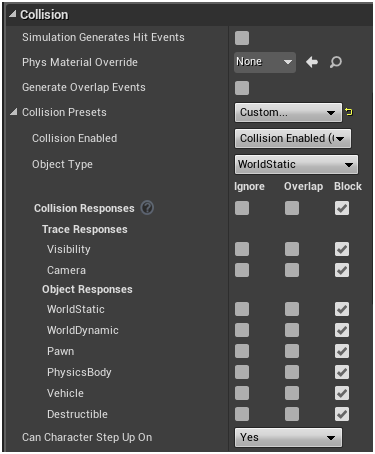Toggle Pawn Block checkbox
This screenshot has width=375, height=454.
342,351
